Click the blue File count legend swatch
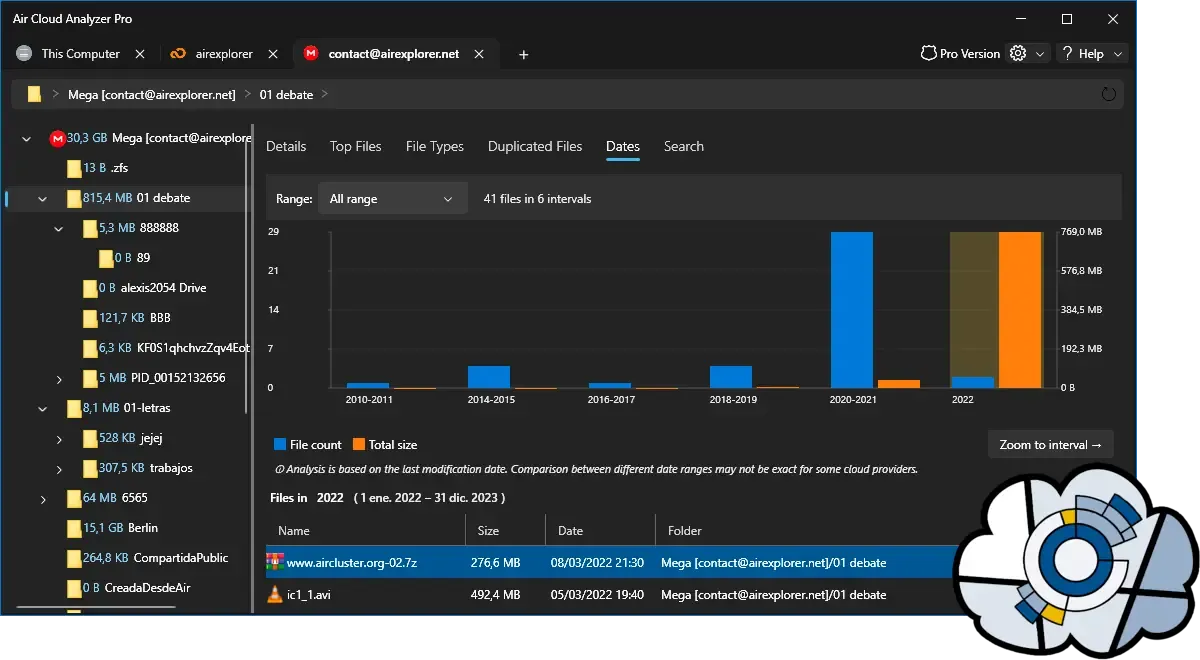 coord(279,445)
